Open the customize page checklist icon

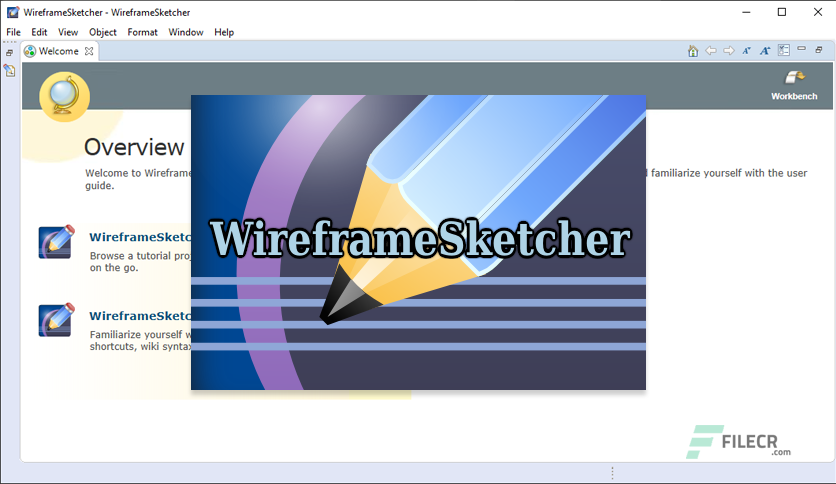(x=784, y=50)
